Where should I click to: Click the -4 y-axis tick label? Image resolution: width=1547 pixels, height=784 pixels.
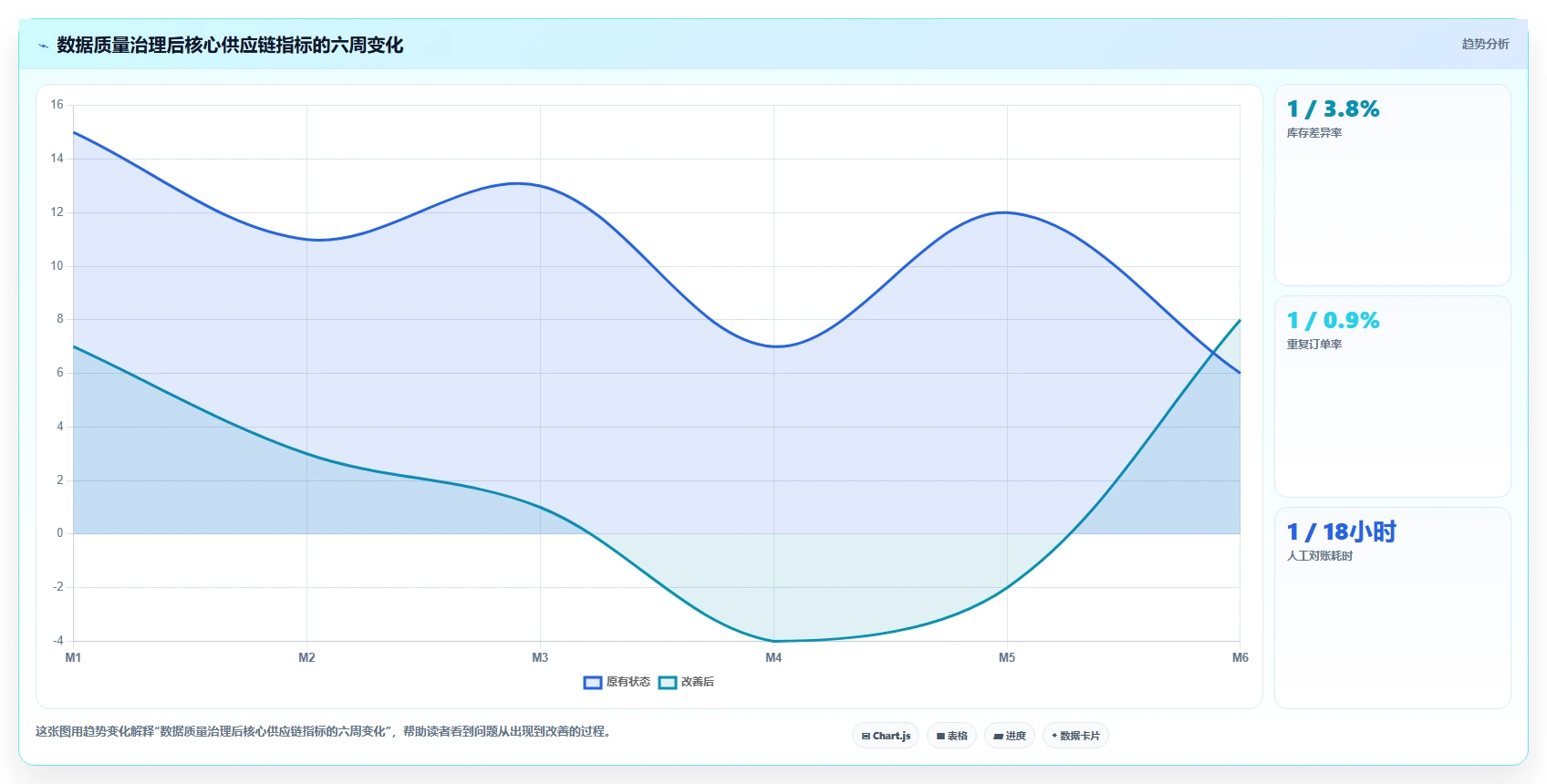(x=58, y=641)
